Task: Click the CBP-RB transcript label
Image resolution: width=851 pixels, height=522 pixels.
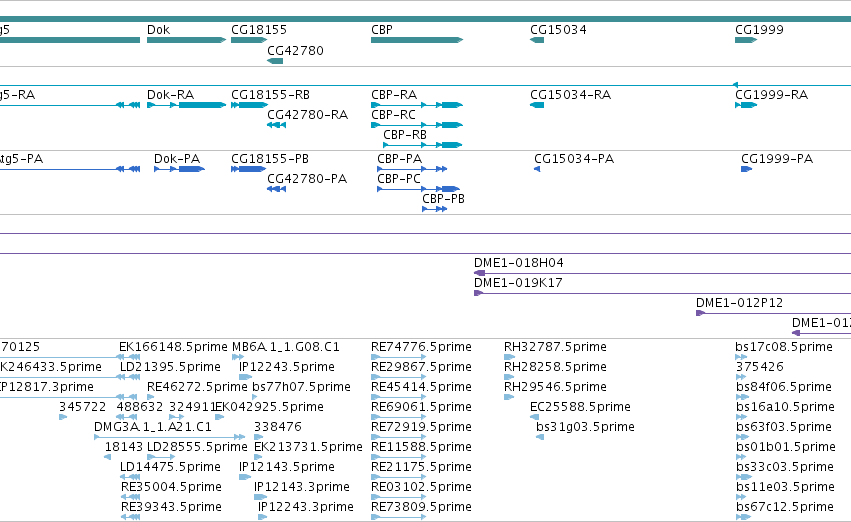Action: tap(405, 135)
